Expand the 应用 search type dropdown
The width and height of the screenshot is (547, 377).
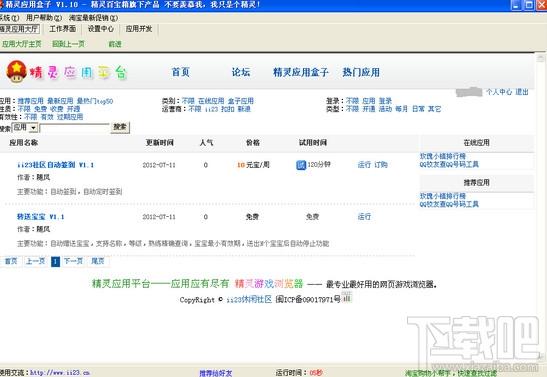click(33, 128)
